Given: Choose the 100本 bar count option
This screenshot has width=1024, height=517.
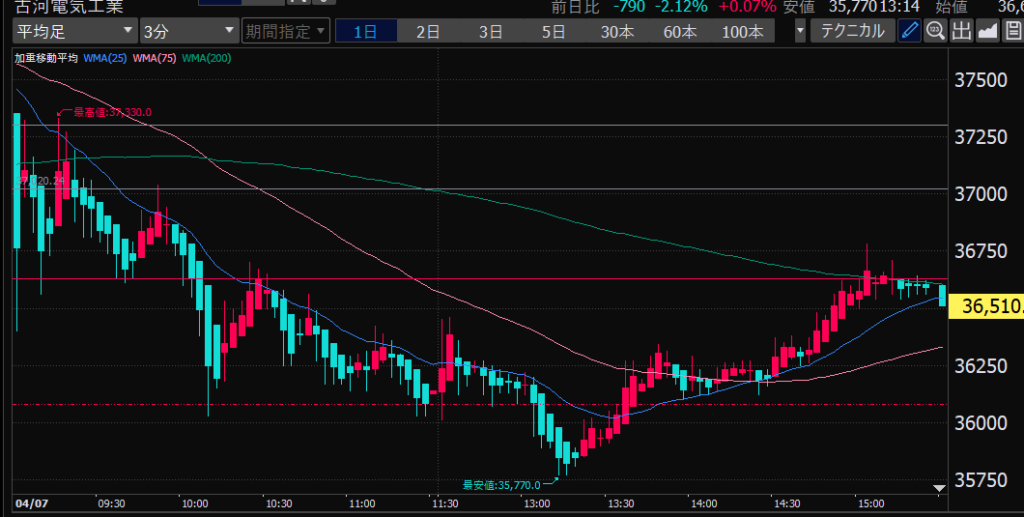Looking at the screenshot, I should pos(742,31).
